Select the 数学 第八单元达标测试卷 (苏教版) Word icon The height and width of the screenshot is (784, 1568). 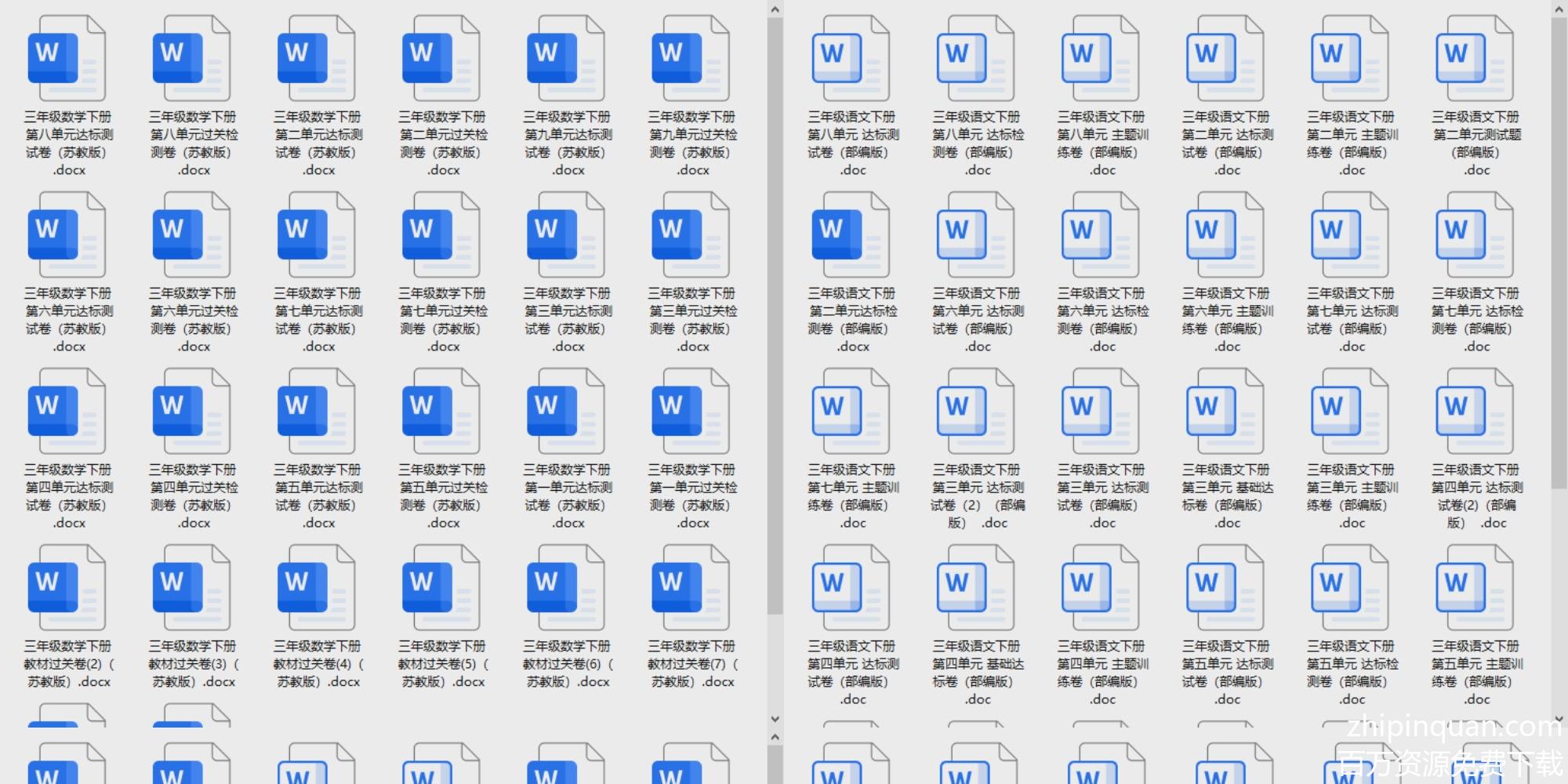(67, 58)
